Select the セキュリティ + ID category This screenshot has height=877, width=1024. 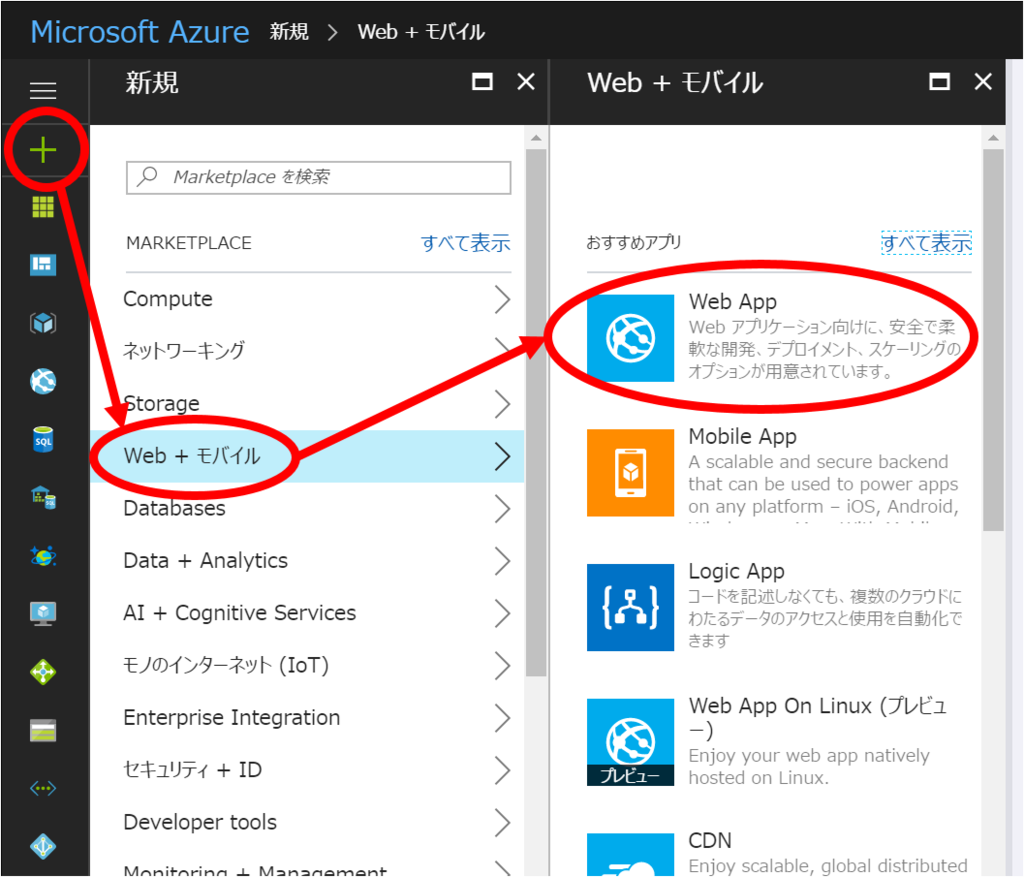308,770
